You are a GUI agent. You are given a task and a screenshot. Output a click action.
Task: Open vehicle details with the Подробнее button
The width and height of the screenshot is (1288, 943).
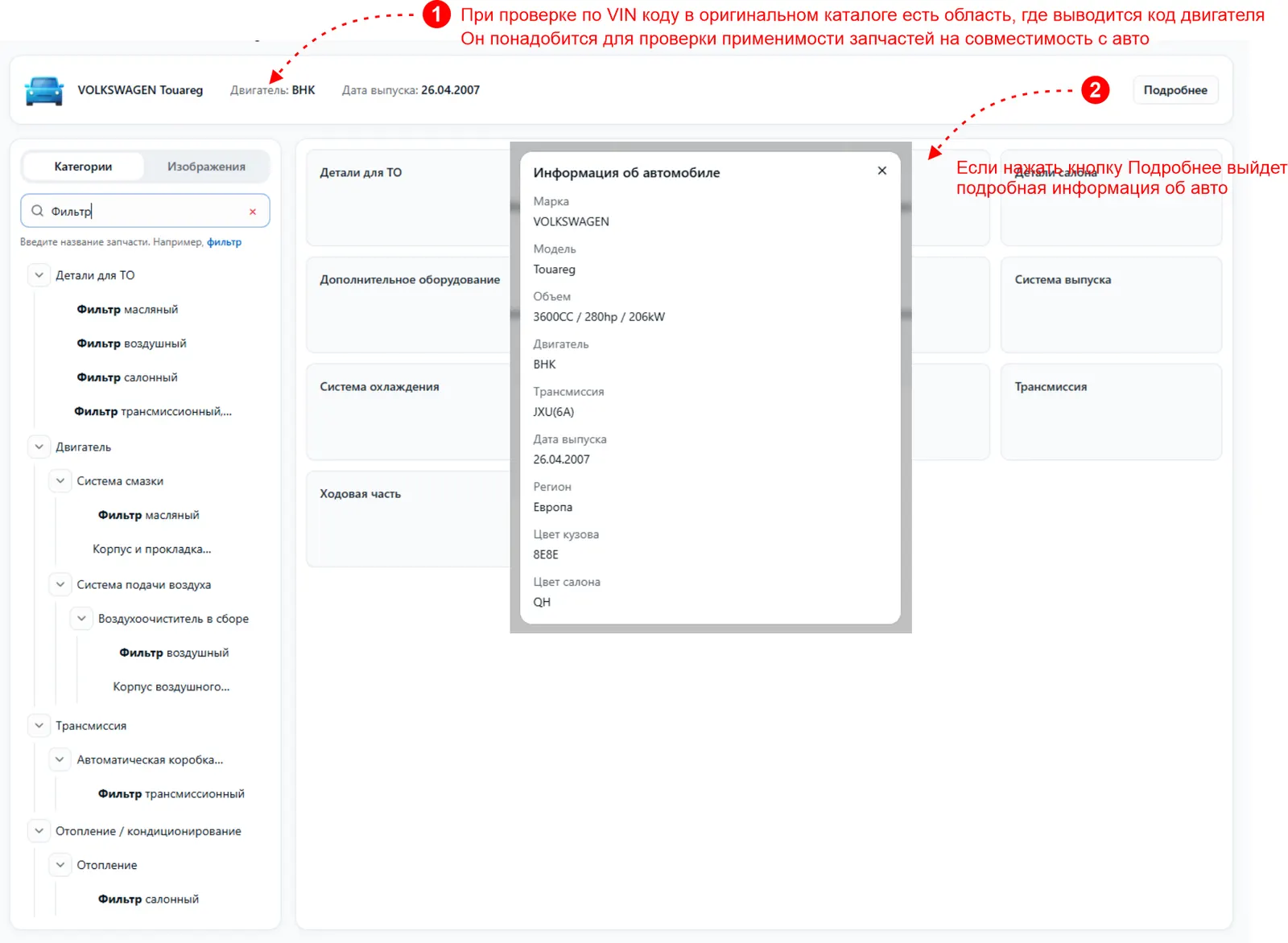coord(1175,90)
